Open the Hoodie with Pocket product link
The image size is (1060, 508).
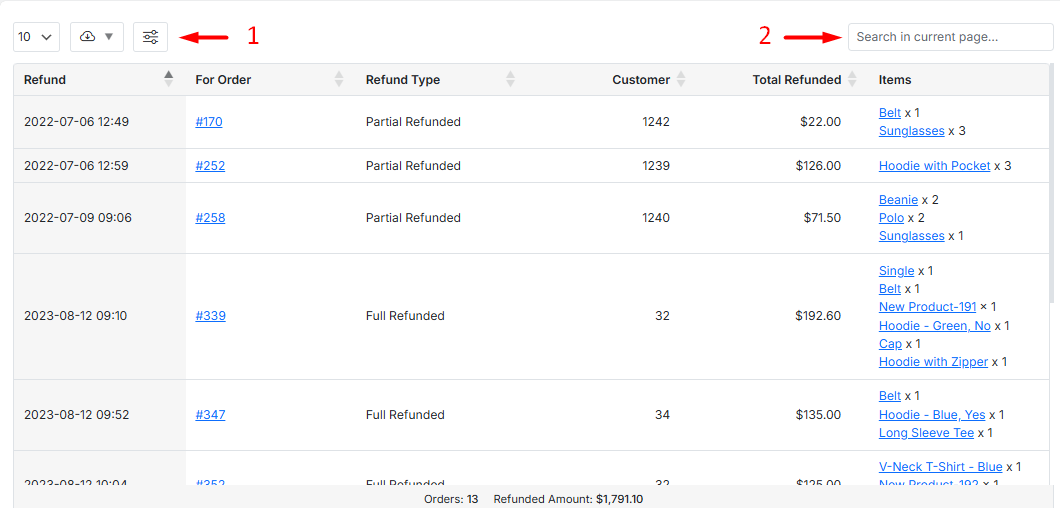(934, 166)
